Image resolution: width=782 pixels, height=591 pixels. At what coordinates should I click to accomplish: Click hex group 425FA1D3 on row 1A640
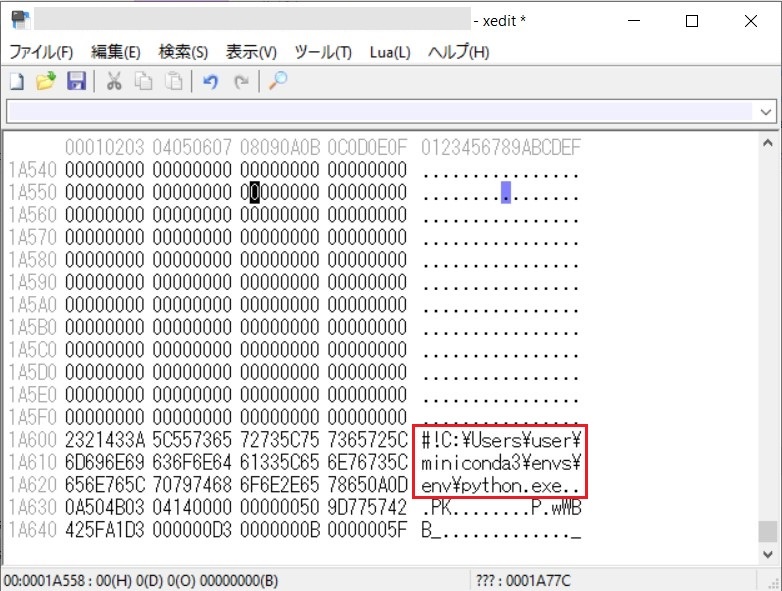pos(105,530)
